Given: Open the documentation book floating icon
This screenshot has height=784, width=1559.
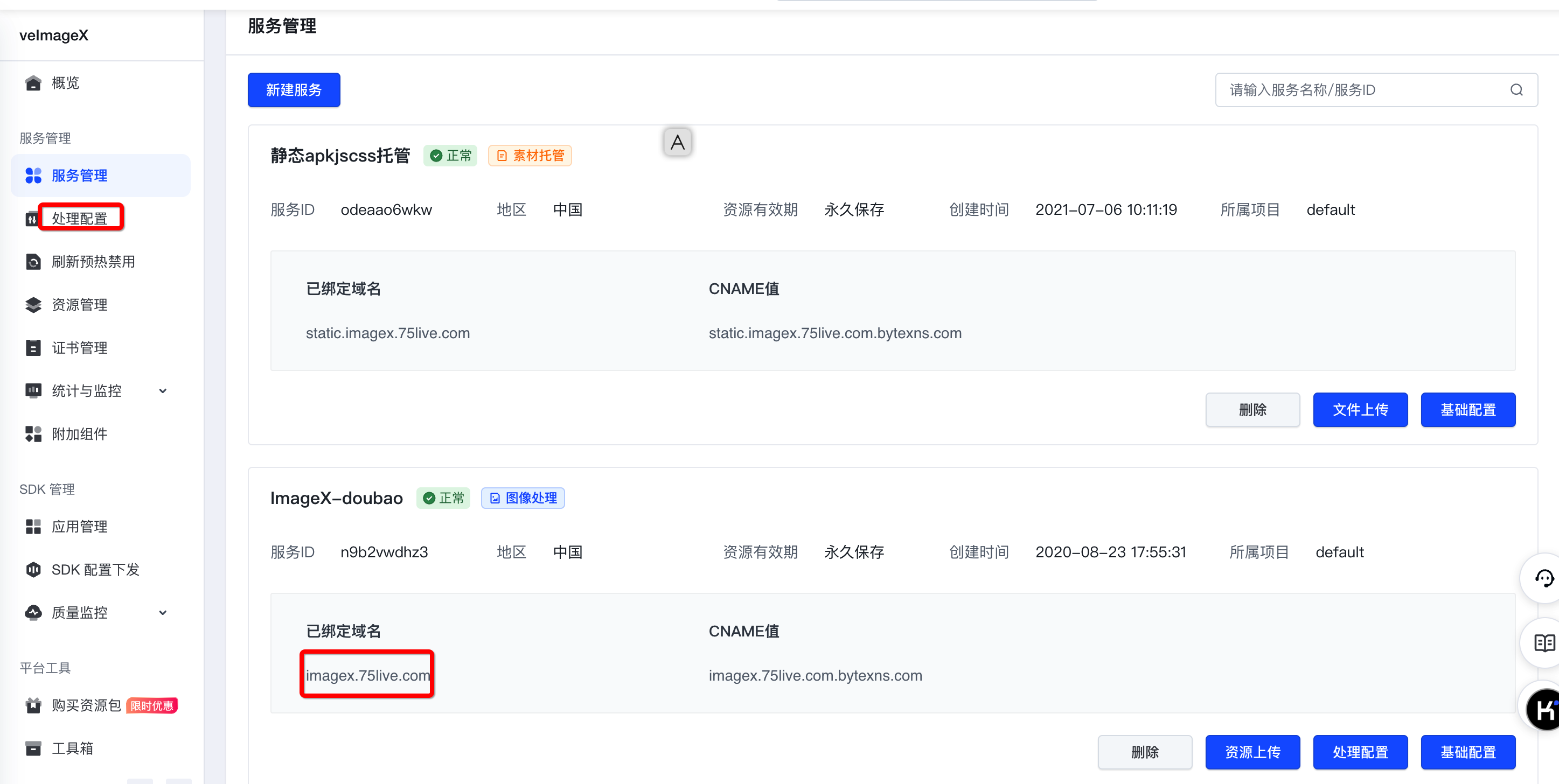Looking at the screenshot, I should tap(1543, 642).
